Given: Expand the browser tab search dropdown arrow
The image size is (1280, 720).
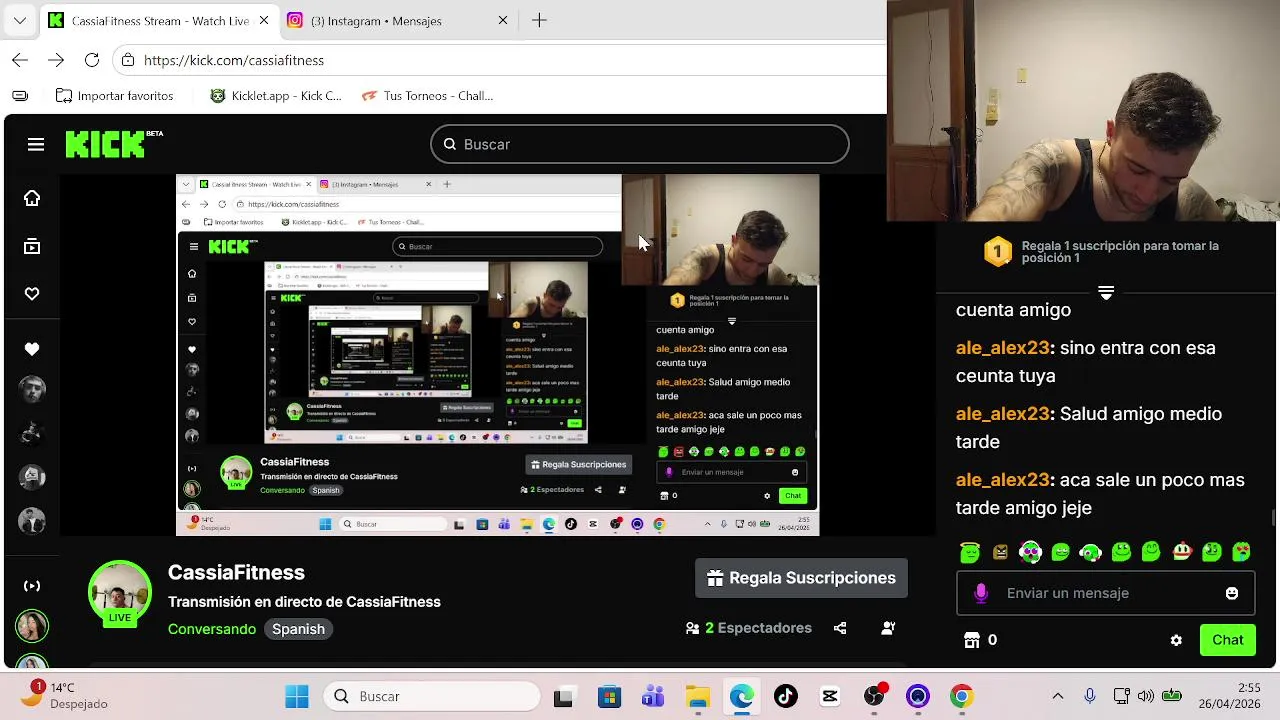Looking at the screenshot, I should pos(20,20).
